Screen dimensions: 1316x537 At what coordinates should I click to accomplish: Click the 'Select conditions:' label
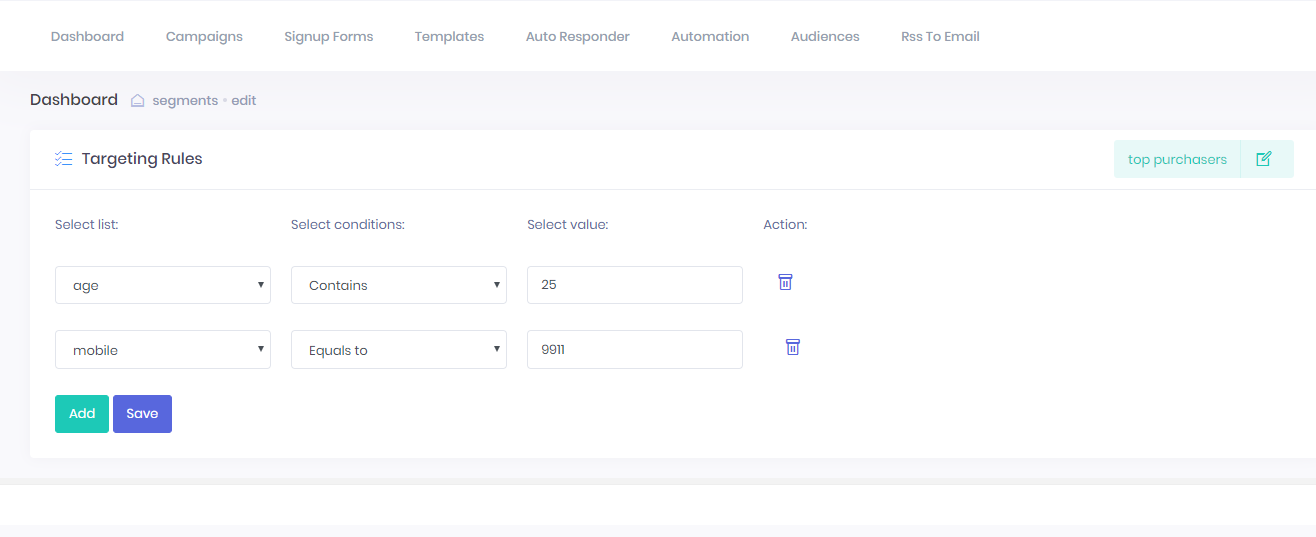348,225
